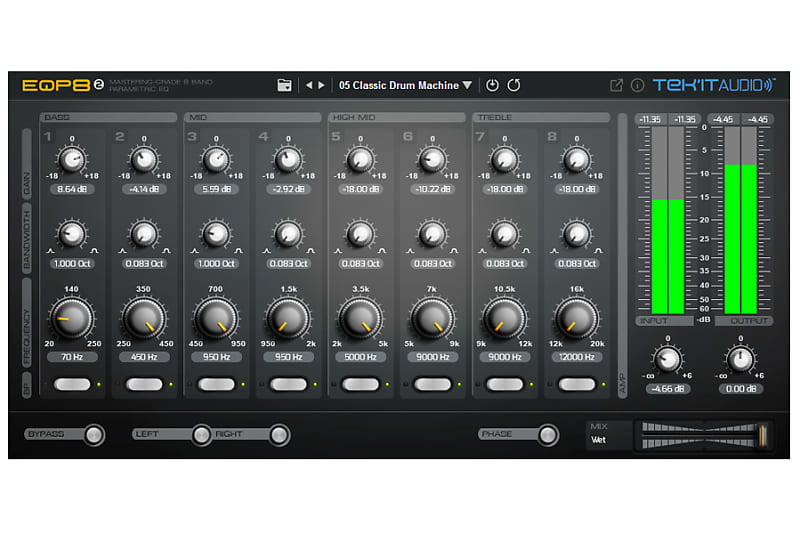Viewport: 800px width, 534px height.
Task: Click the BASS section header
Action: pos(108,117)
